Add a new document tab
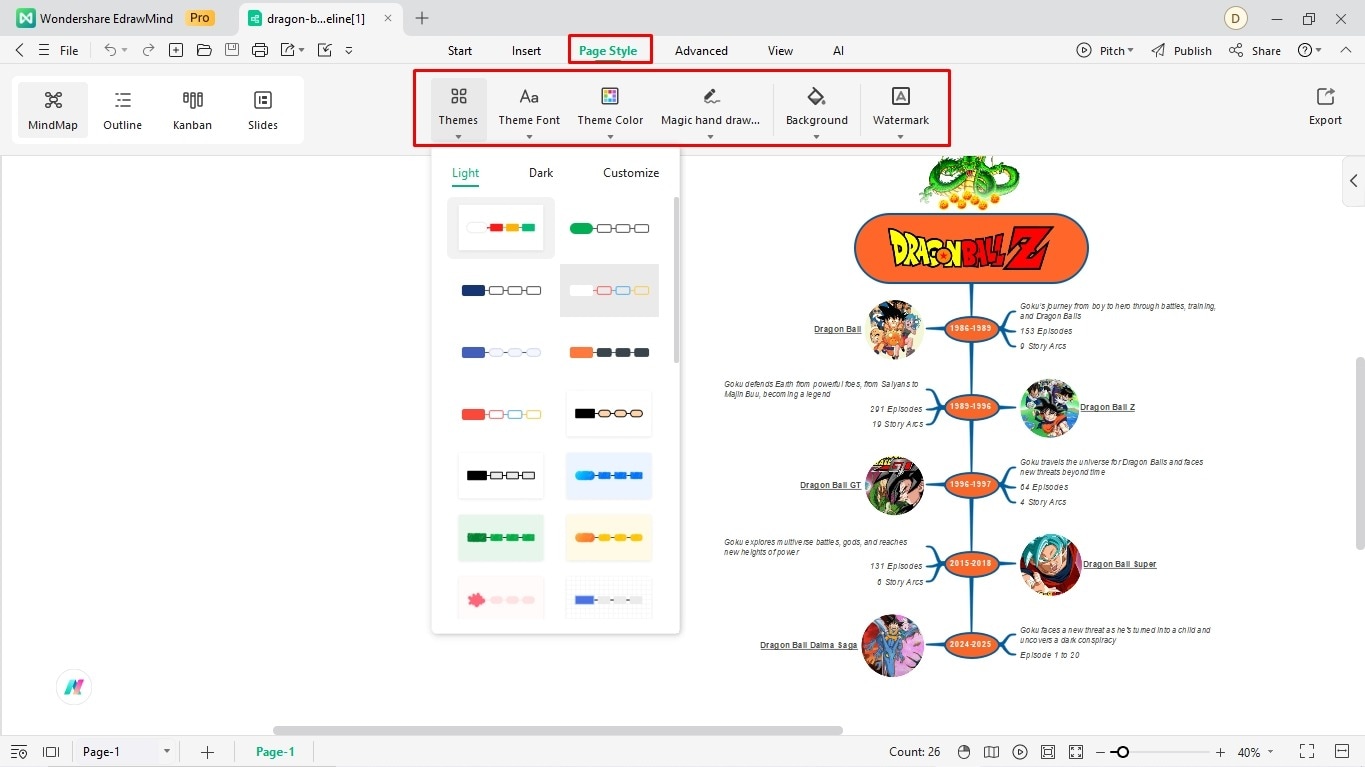 (422, 18)
